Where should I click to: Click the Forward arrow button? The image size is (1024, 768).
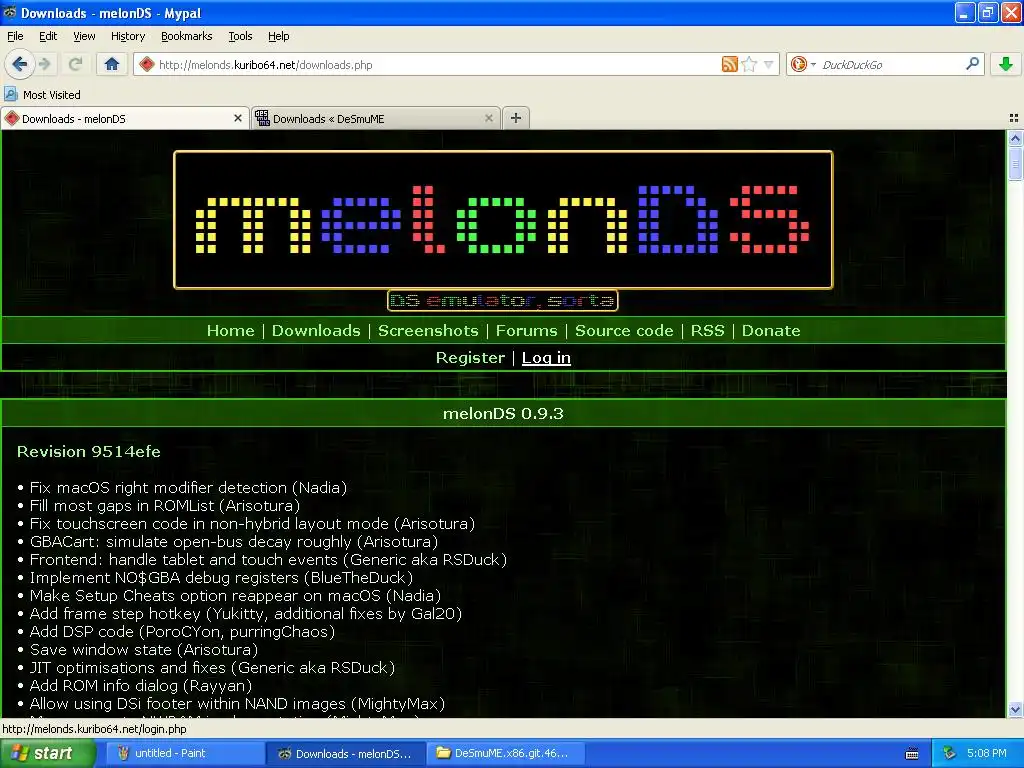(45, 64)
